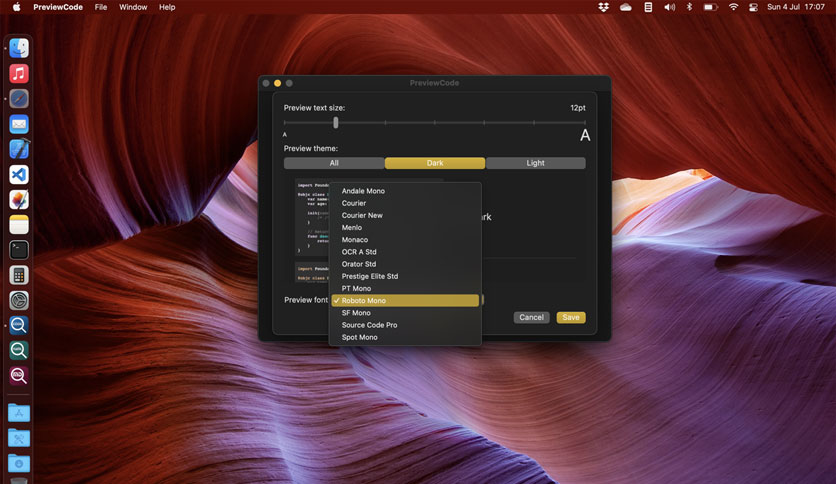This screenshot has width=836, height=484.
Task: Open the Help menu
Action: [x=167, y=7]
